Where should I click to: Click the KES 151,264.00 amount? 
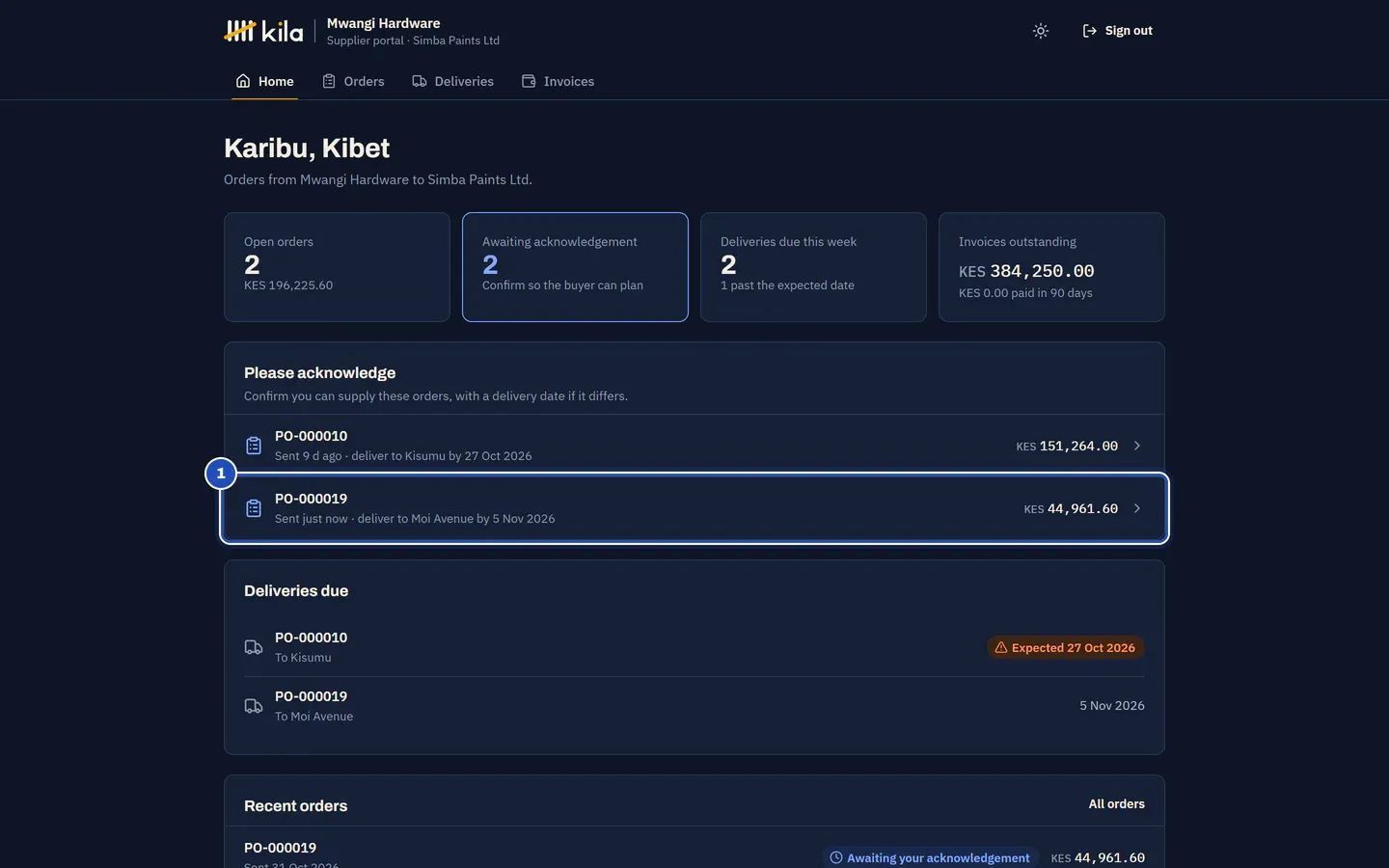pyautogui.click(x=1067, y=446)
